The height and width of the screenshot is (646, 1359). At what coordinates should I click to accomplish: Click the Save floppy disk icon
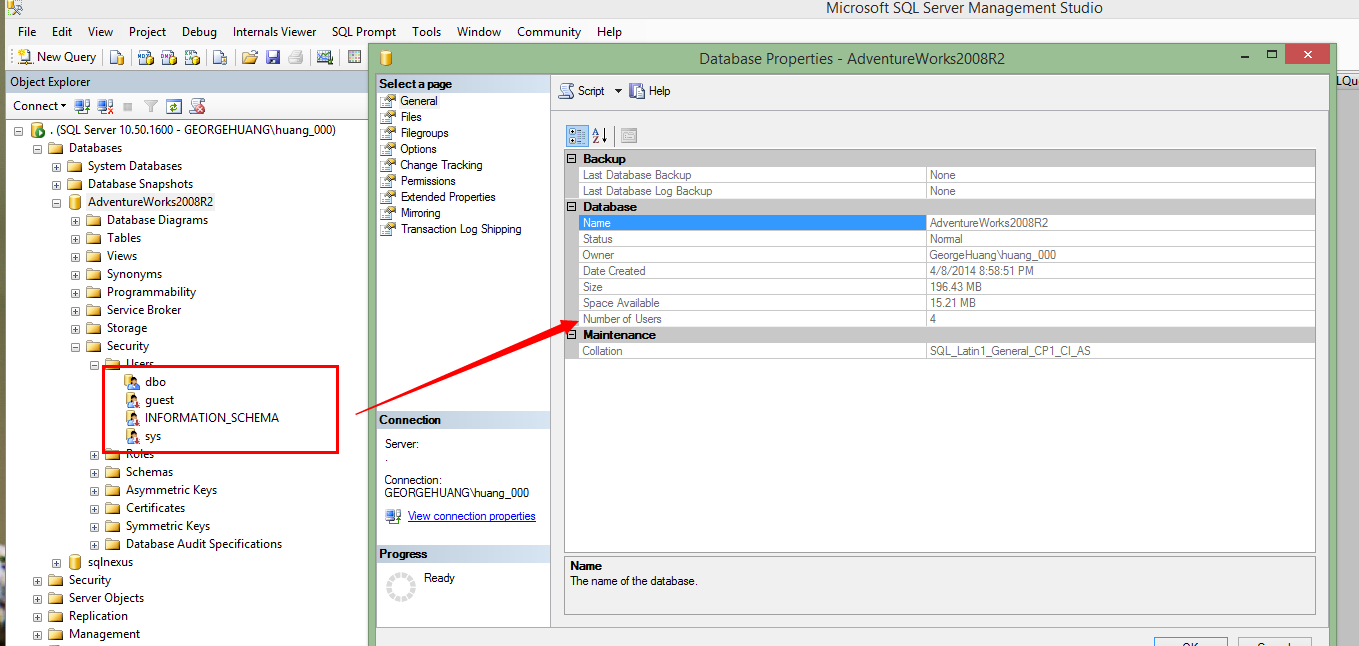point(272,57)
